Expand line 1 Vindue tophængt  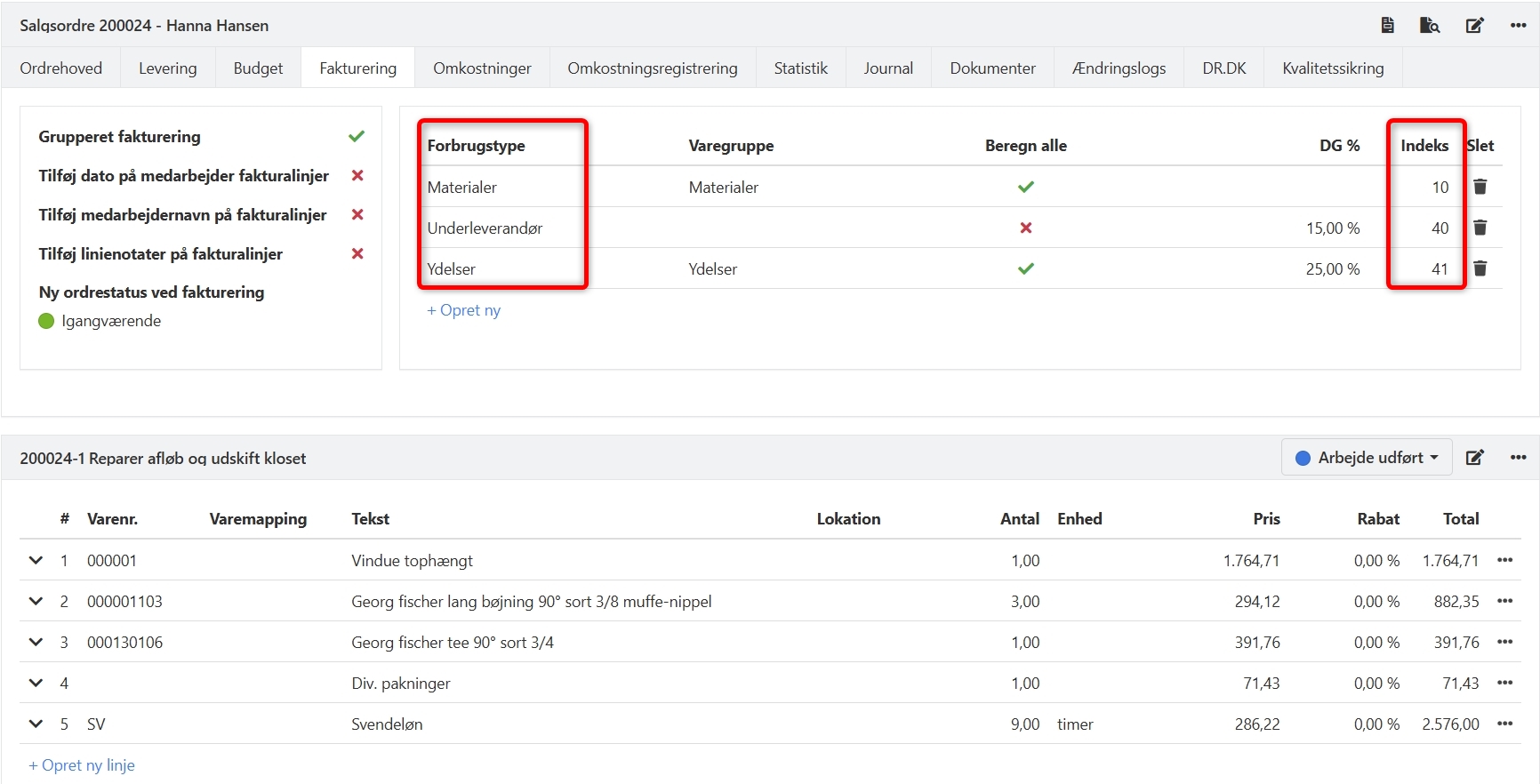[x=36, y=560]
